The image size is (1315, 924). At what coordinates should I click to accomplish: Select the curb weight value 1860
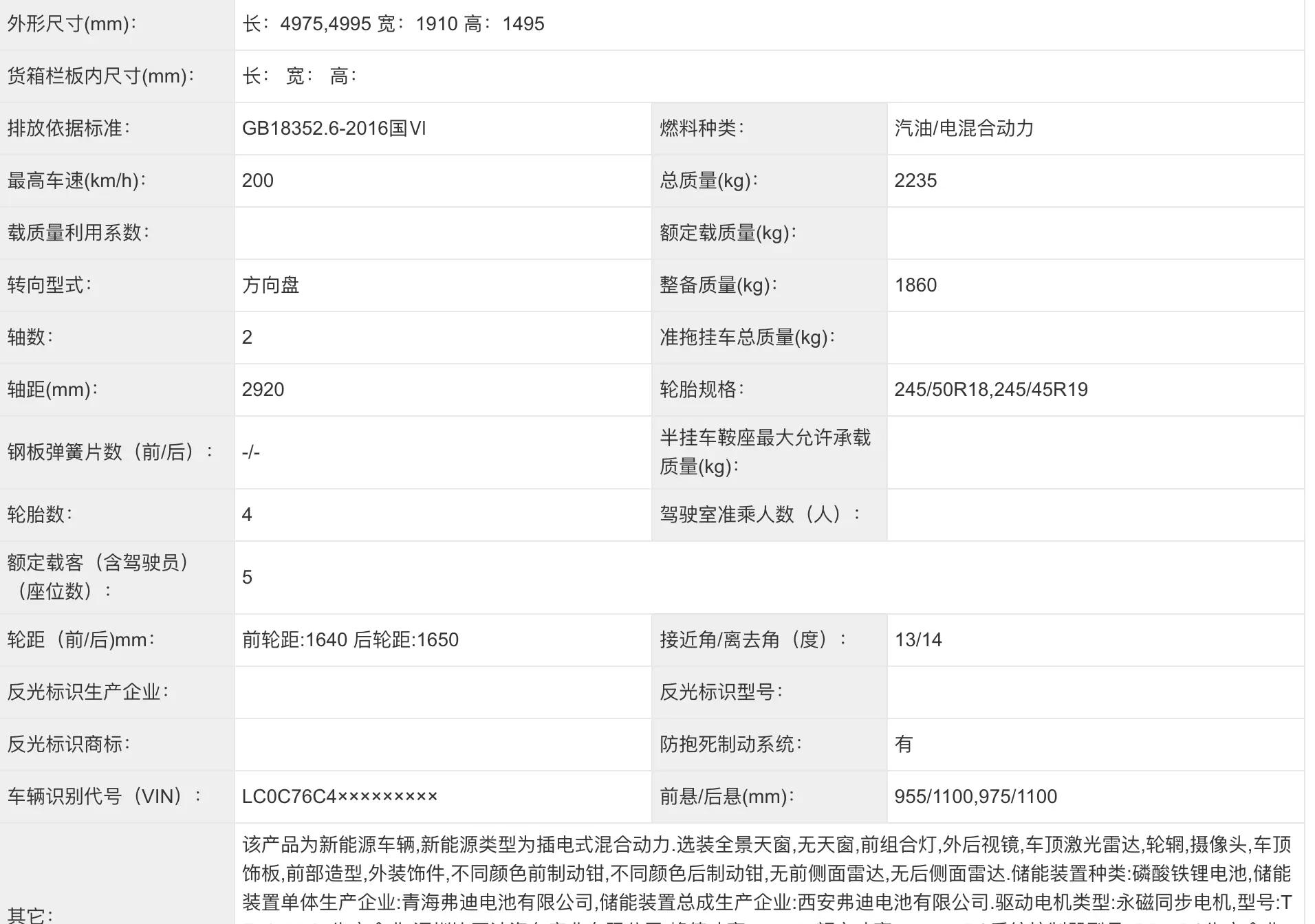point(915,285)
